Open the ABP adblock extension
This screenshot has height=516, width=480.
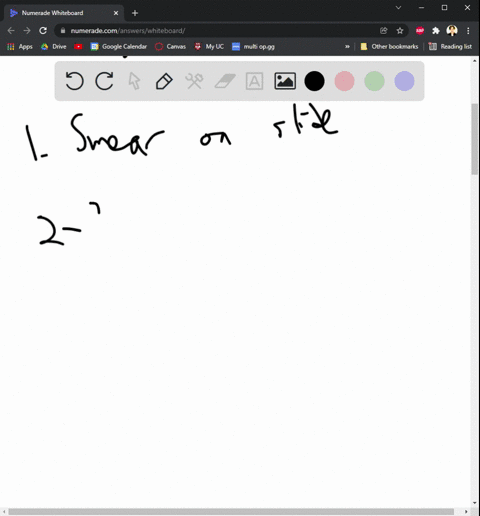(420, 31)
